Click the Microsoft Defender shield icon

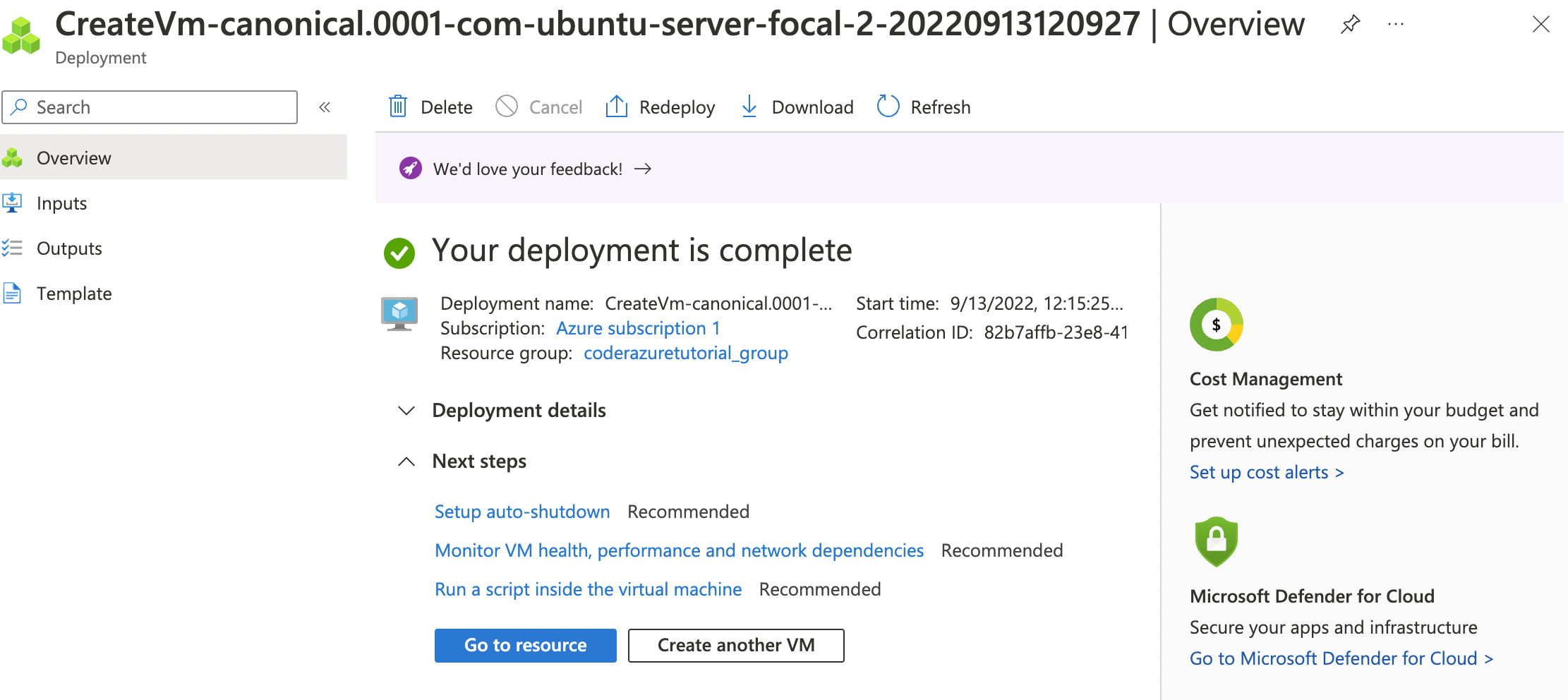(x=1215, y=541)
